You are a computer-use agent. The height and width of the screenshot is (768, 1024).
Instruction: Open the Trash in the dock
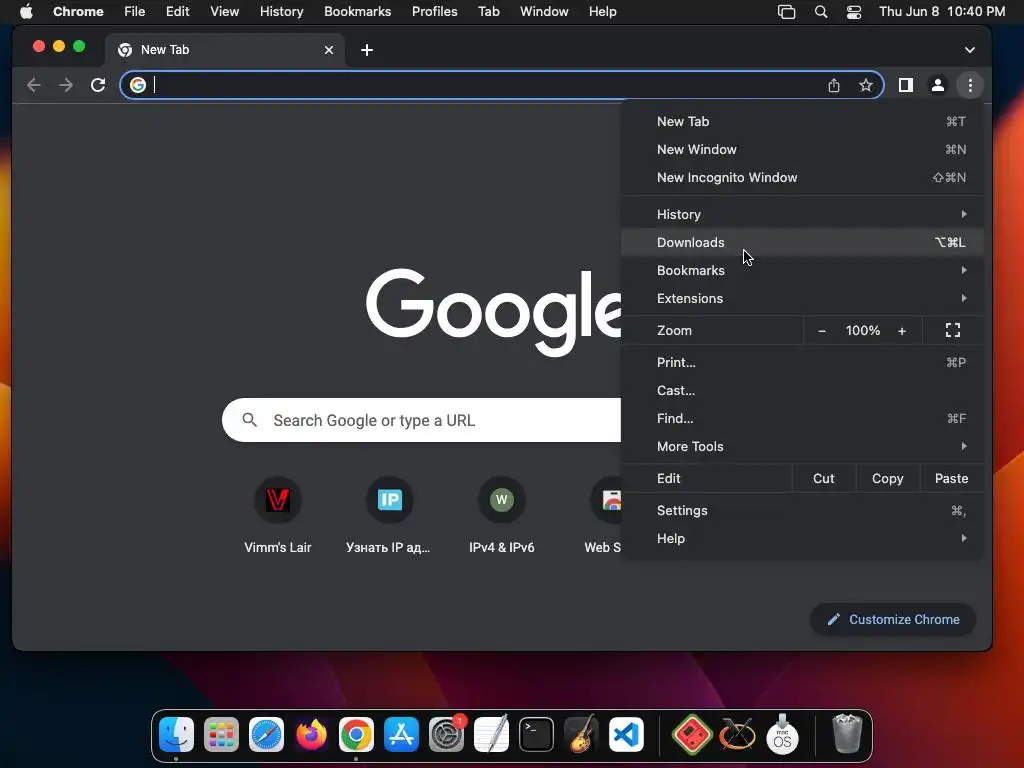click(x=847, y=735)
